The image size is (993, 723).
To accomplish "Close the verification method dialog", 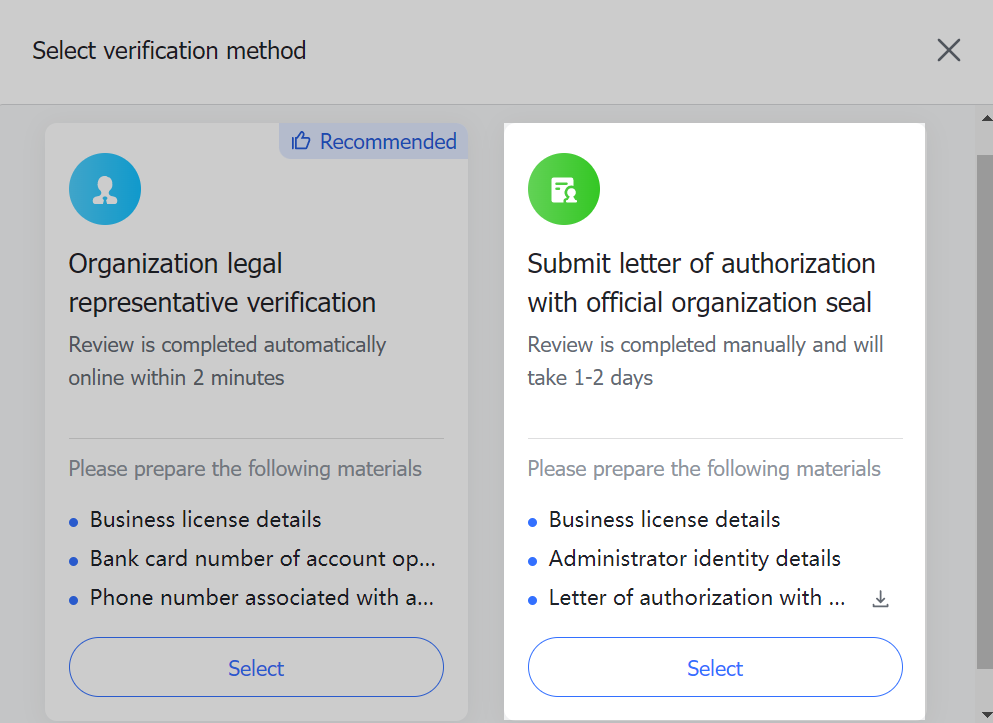I will click(x=948, y=50).
